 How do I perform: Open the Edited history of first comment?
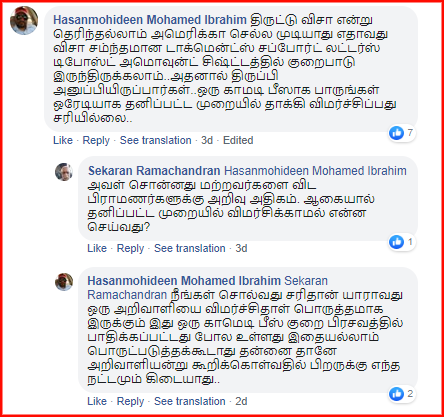point(238,140)
